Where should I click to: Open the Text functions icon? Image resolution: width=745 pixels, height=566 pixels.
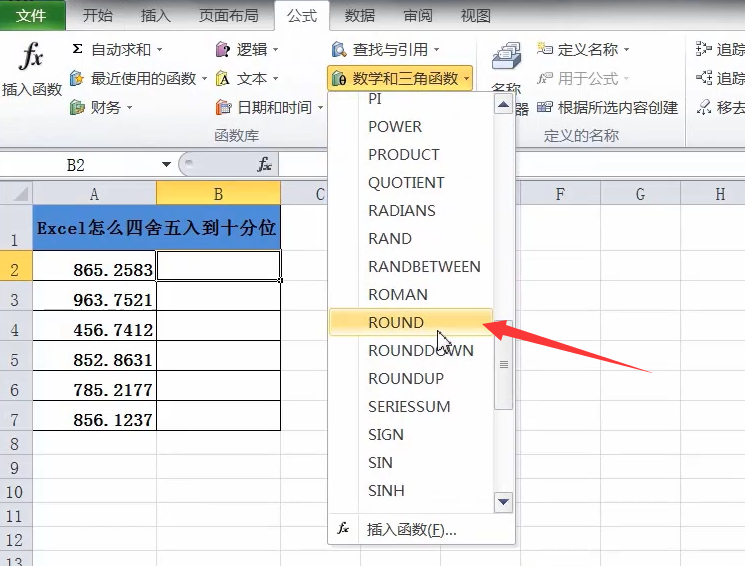(x=224, y=78)
